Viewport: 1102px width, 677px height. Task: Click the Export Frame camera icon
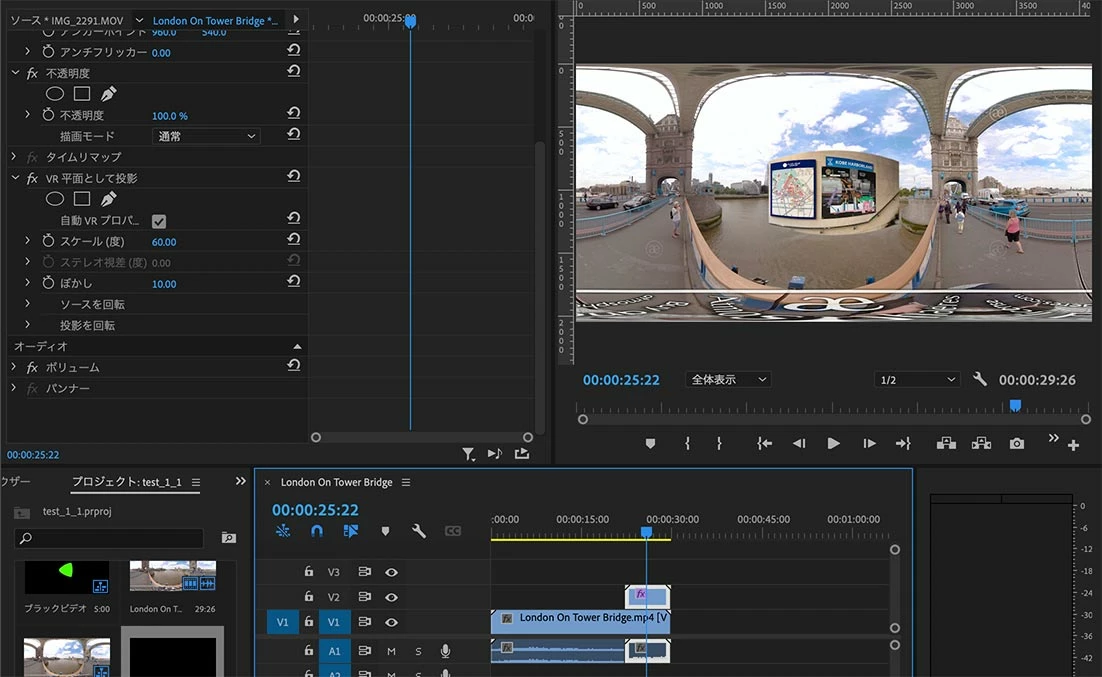pos(1017,444)
